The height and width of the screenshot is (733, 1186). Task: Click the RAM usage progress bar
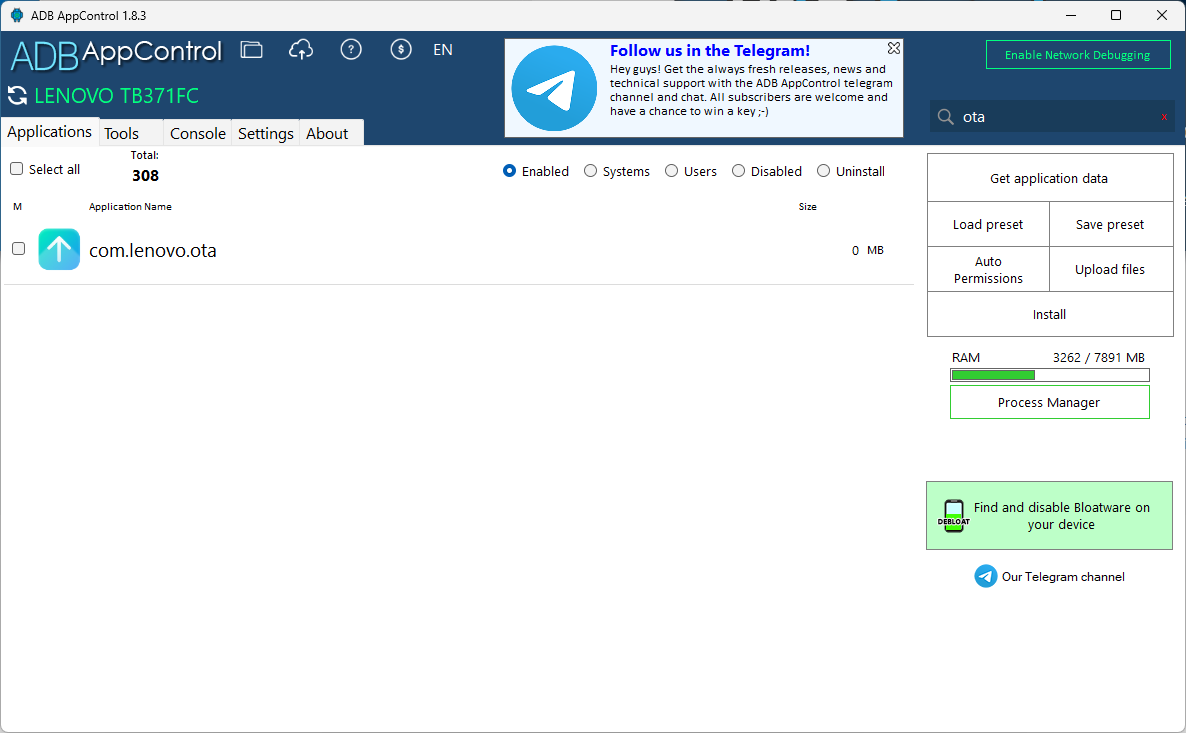[1049, 375]
